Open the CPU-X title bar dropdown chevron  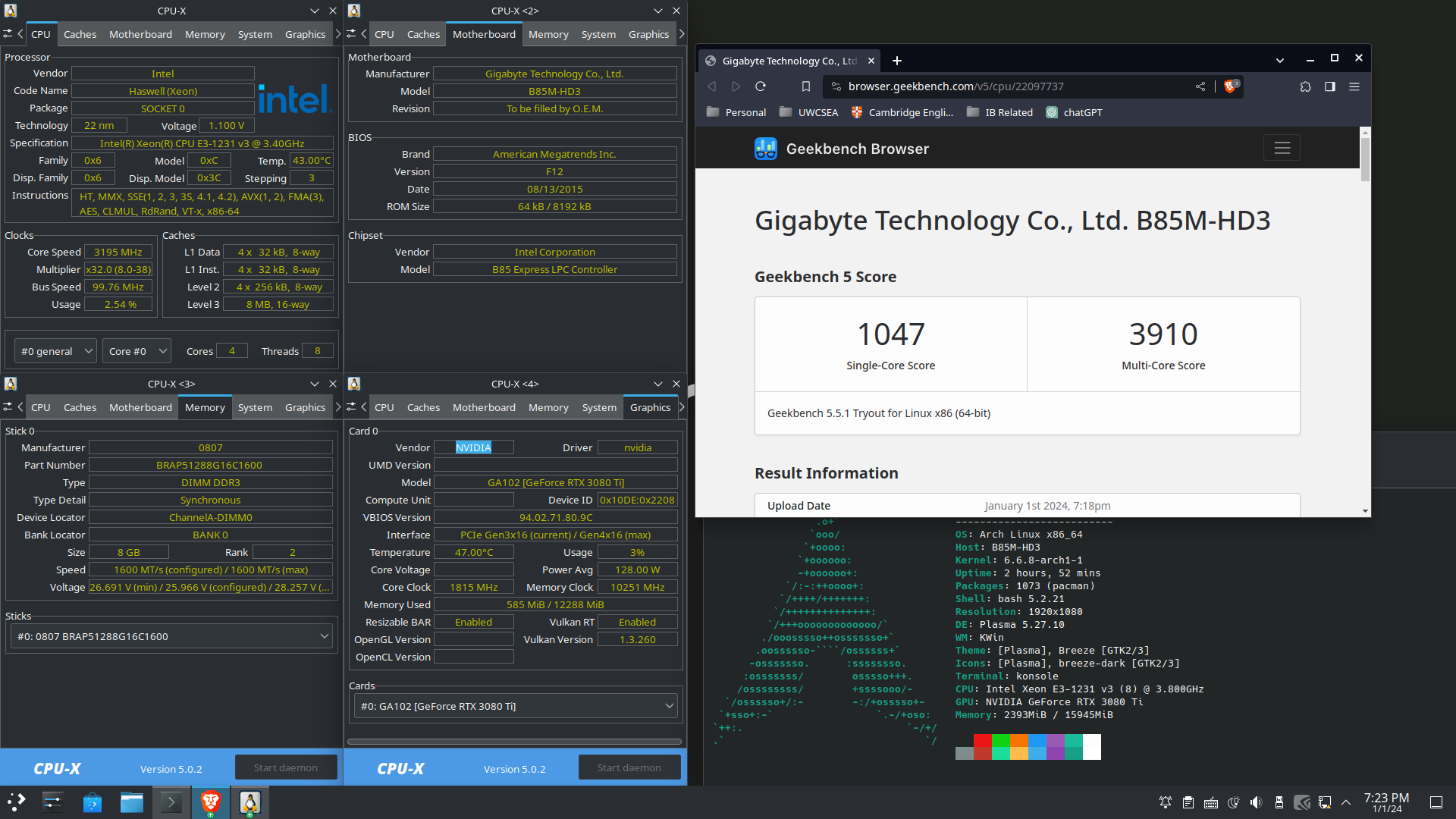(x=315, y=11)
